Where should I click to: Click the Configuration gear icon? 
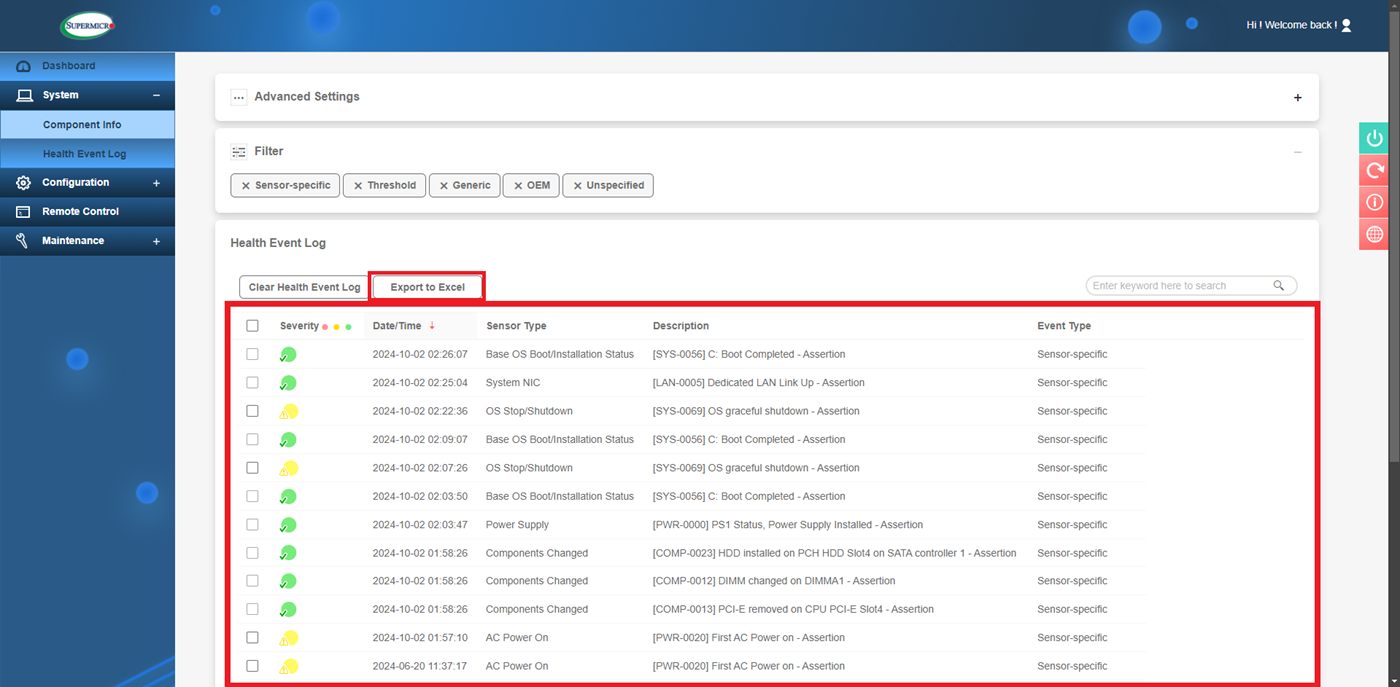click(24, 183)
